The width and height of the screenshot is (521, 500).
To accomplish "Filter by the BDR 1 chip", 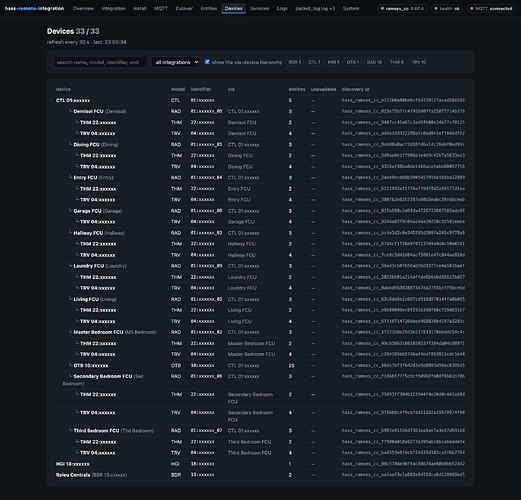I will [x=295, y=62].
